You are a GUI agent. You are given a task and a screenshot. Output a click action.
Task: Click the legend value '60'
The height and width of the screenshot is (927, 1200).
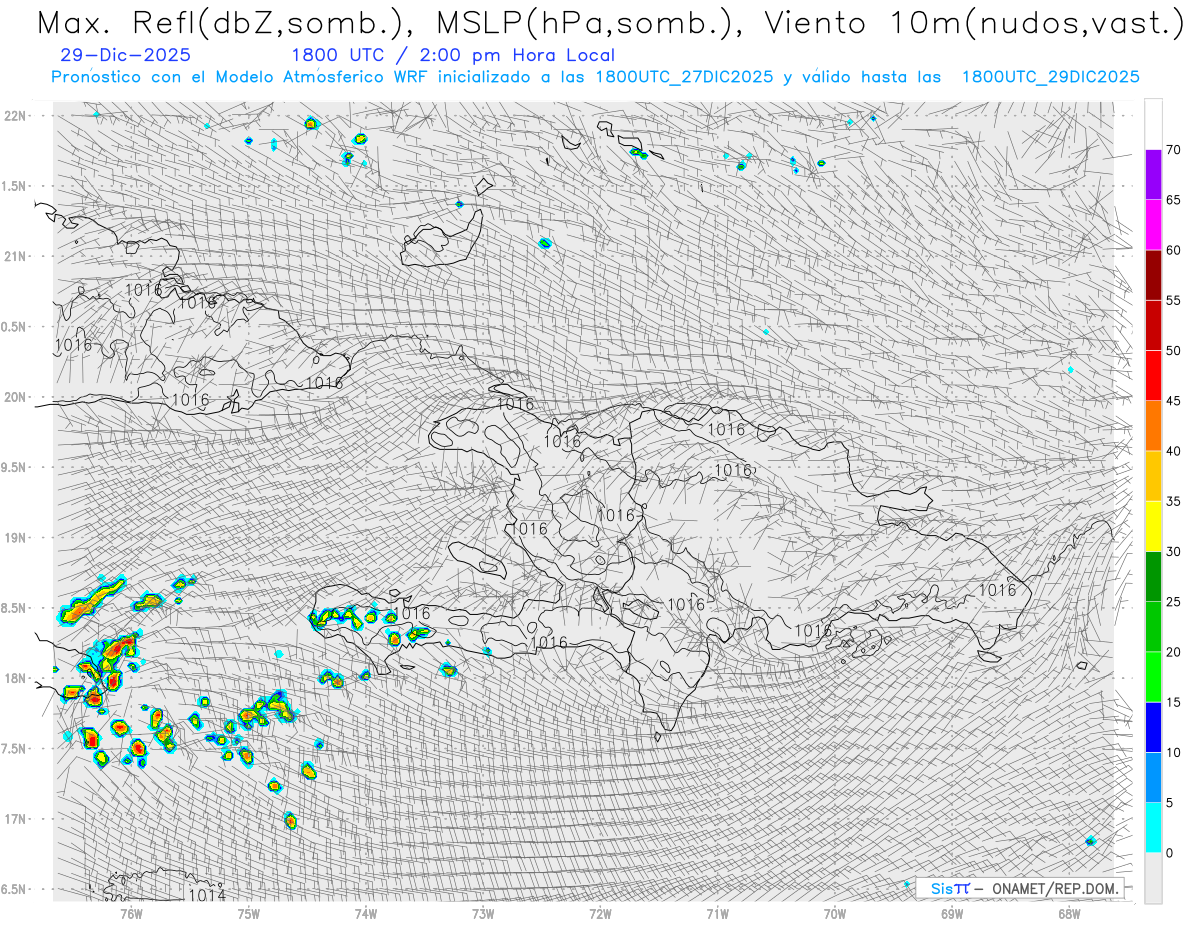pyautogui.click(x=1173, y=250)
